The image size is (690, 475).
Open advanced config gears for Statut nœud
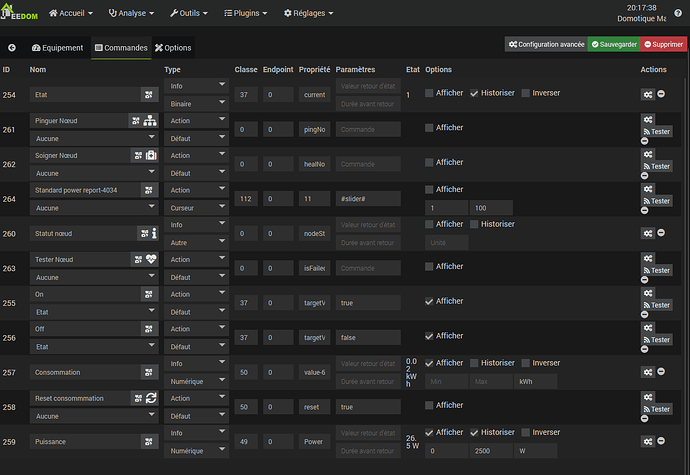coord(648,233)
